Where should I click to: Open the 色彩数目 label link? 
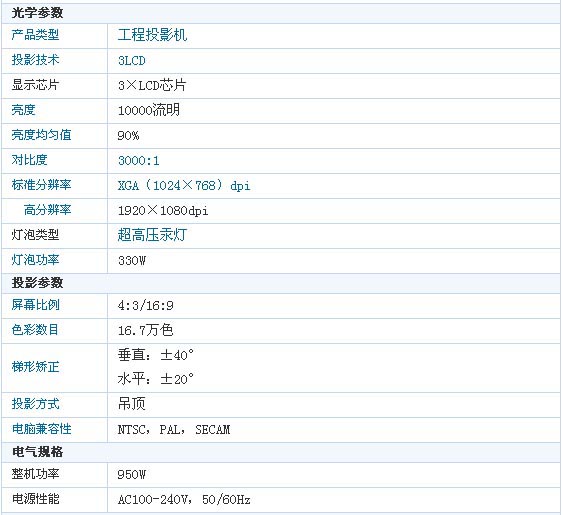tap(35, 330)
